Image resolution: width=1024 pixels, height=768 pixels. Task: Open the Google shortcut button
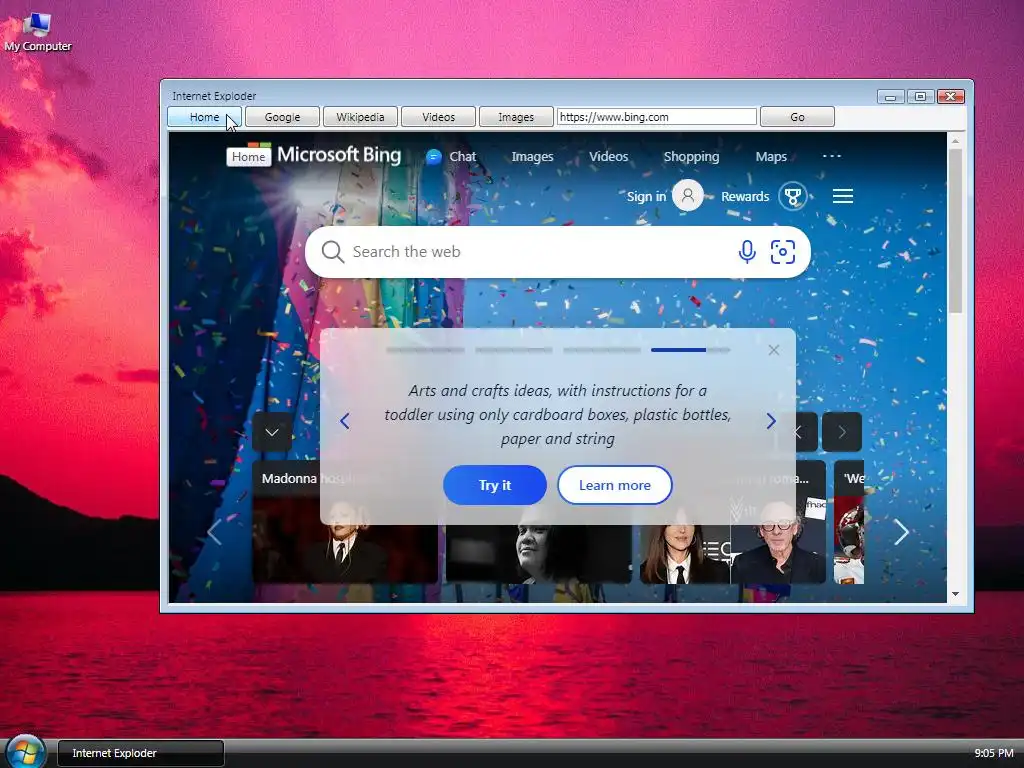pos(282,117)
